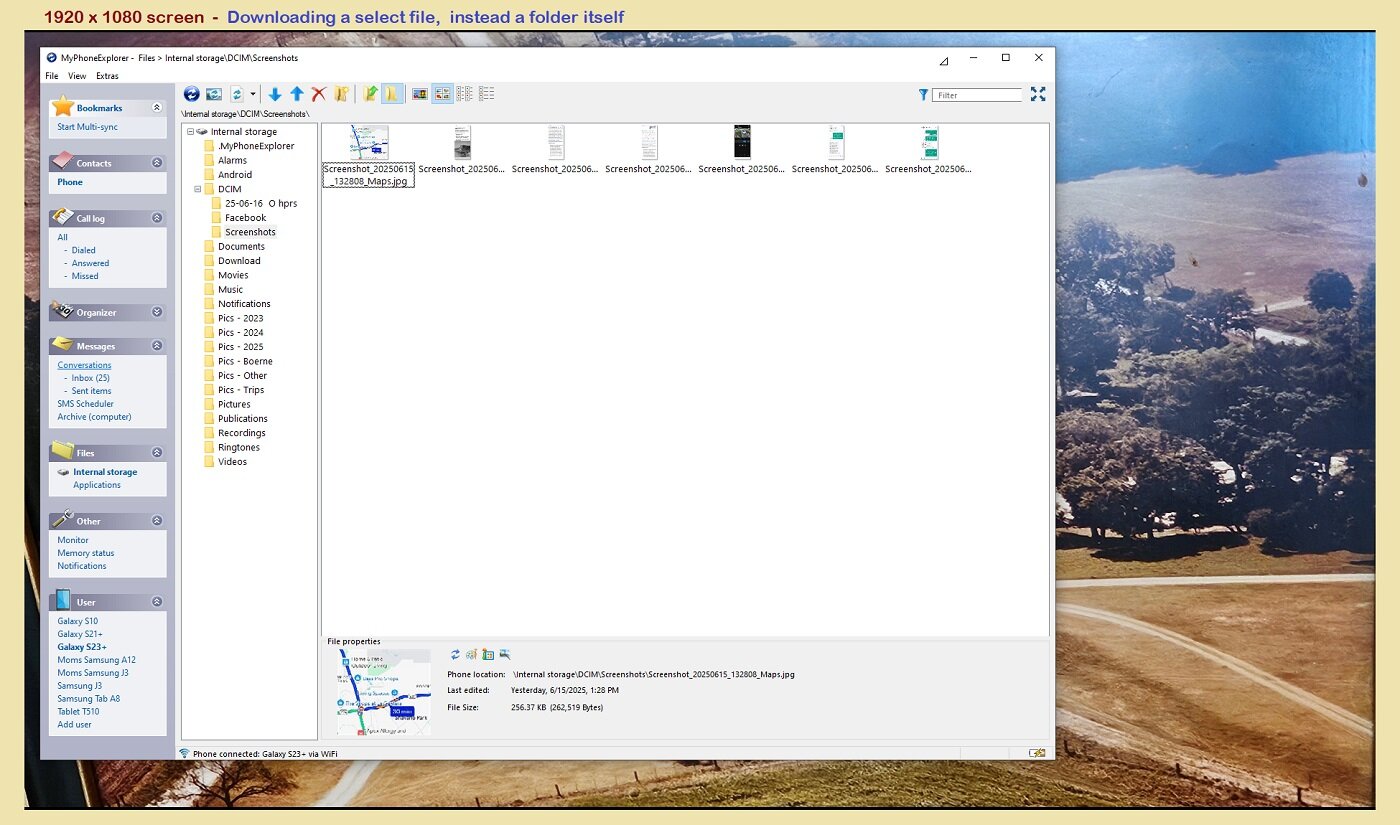The height and width of the screenshot is (825, 1400).
Task: Collapse the DCIM folder tree node
Action: [198, 189]
